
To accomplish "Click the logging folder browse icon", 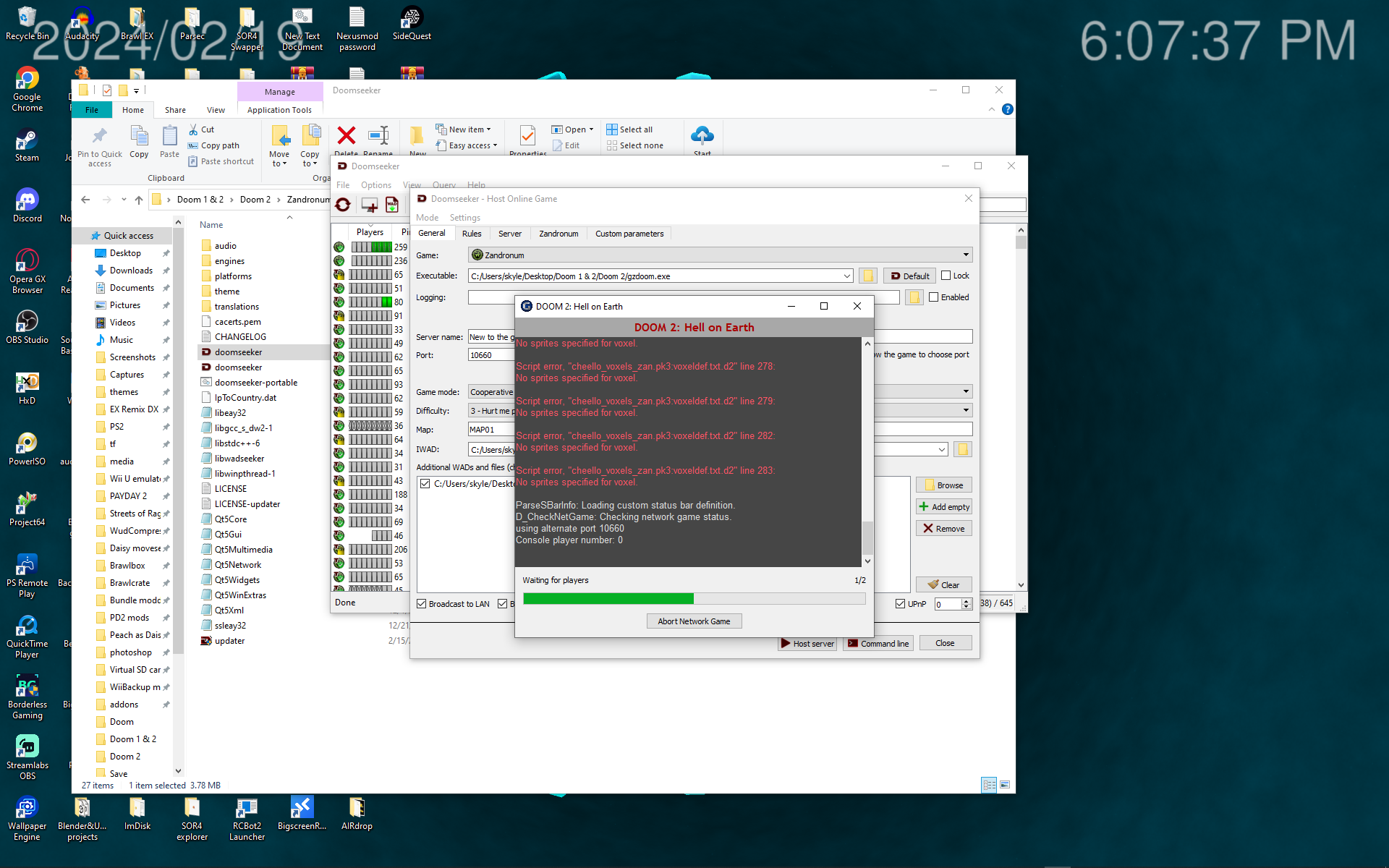I will [914, 297].
